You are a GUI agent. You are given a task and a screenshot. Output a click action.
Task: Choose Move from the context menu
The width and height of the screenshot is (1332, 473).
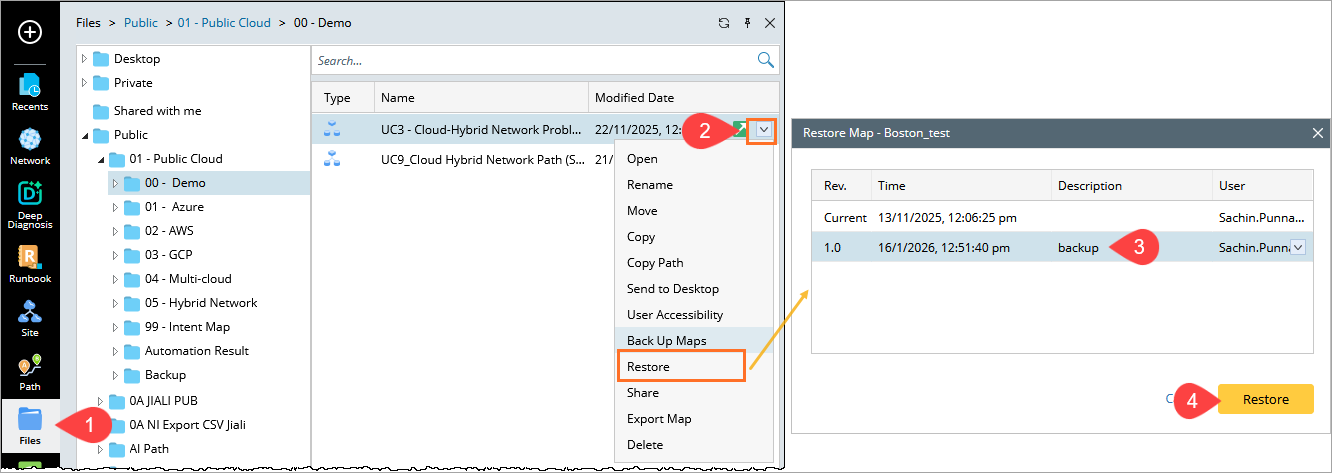tap(694, 211)
